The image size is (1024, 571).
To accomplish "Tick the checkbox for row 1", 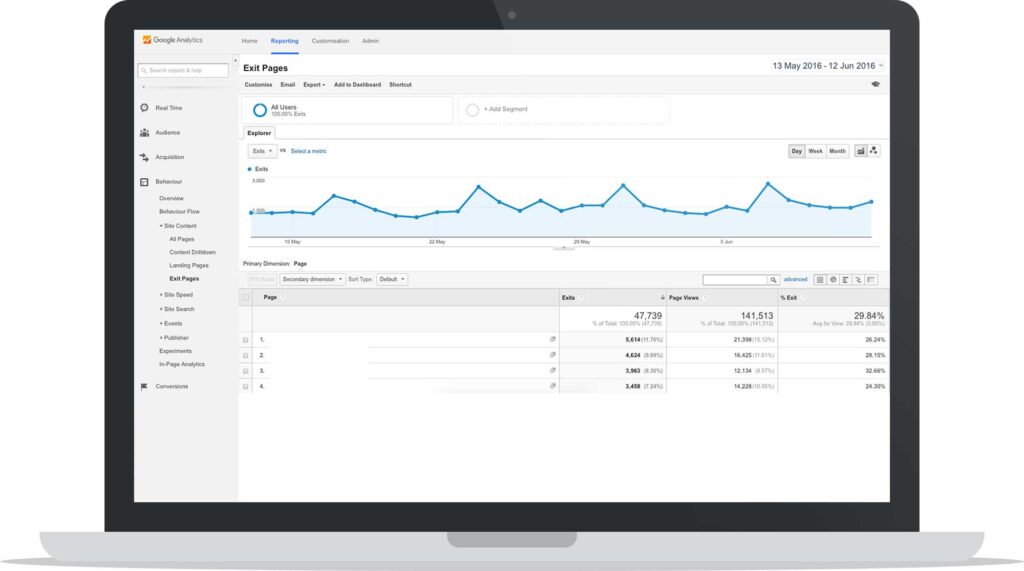I will (x=246, y=340).
